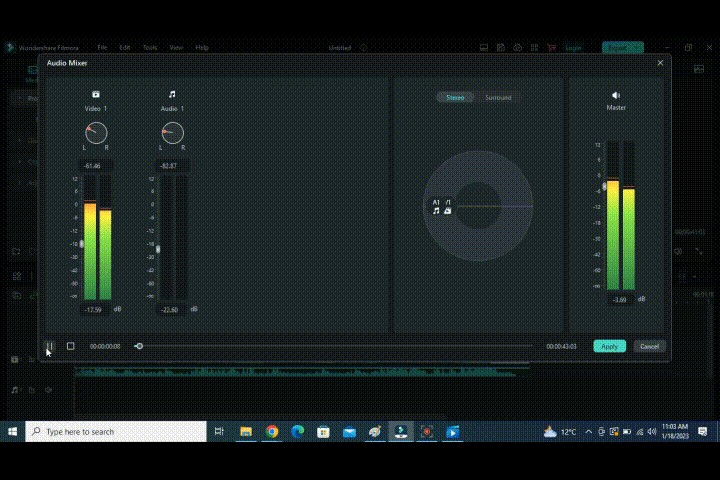The image size is (720, 480).
Task: Click the Master volume fader handle
Action: pyautogui.click(x=604, y=186)
